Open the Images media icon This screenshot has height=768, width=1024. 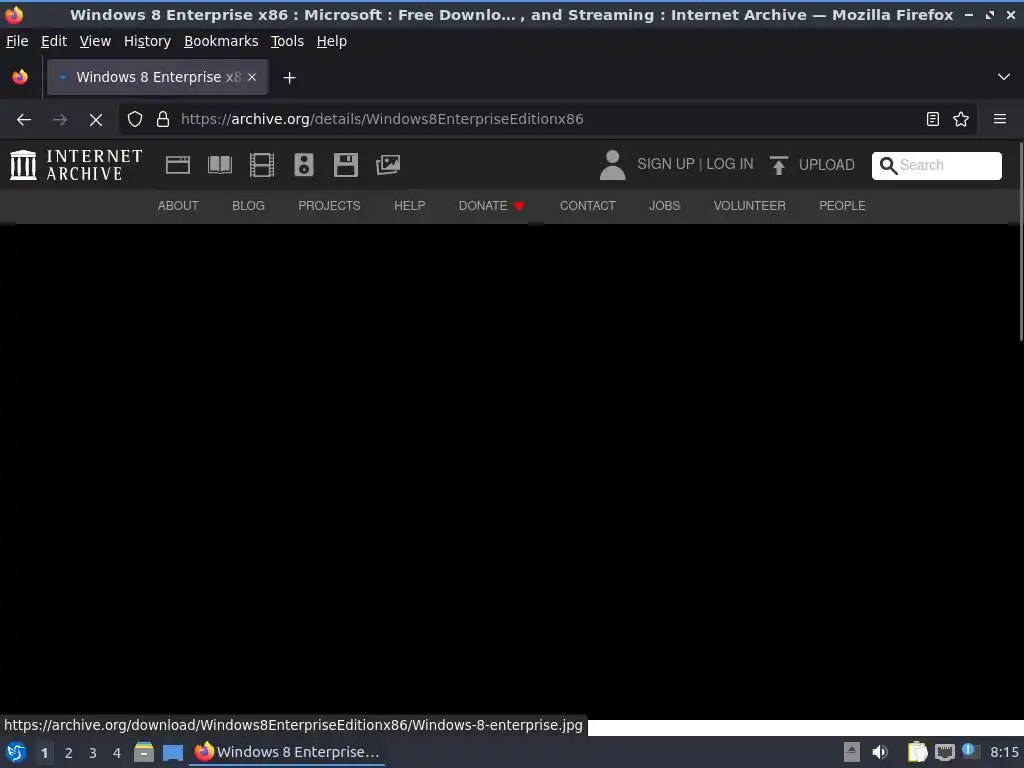[388, 165]
